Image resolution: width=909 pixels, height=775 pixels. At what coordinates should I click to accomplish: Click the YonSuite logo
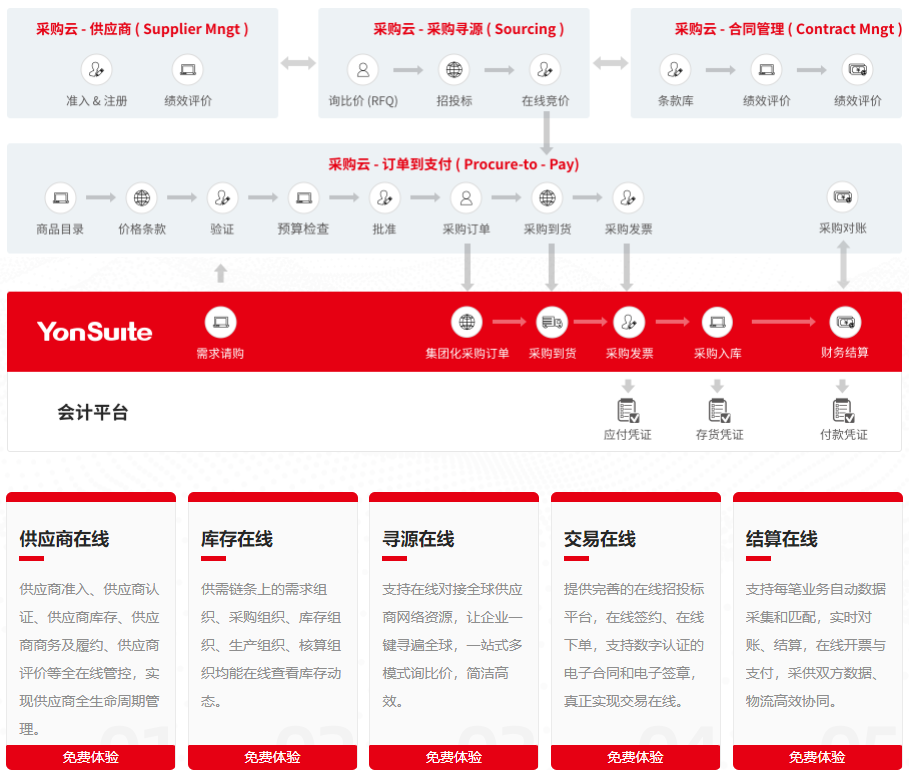(95, 331)
